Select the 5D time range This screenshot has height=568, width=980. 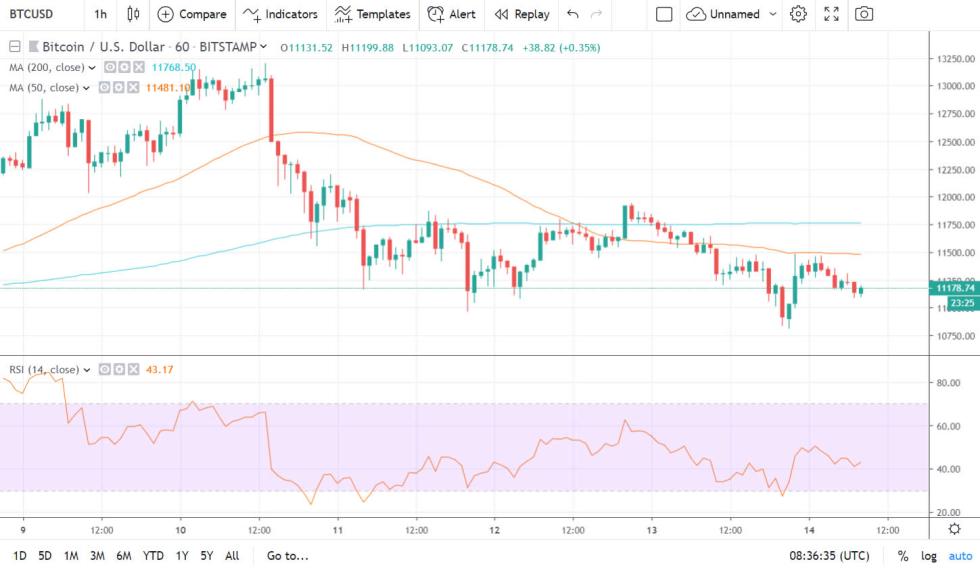tap(45, 556)
